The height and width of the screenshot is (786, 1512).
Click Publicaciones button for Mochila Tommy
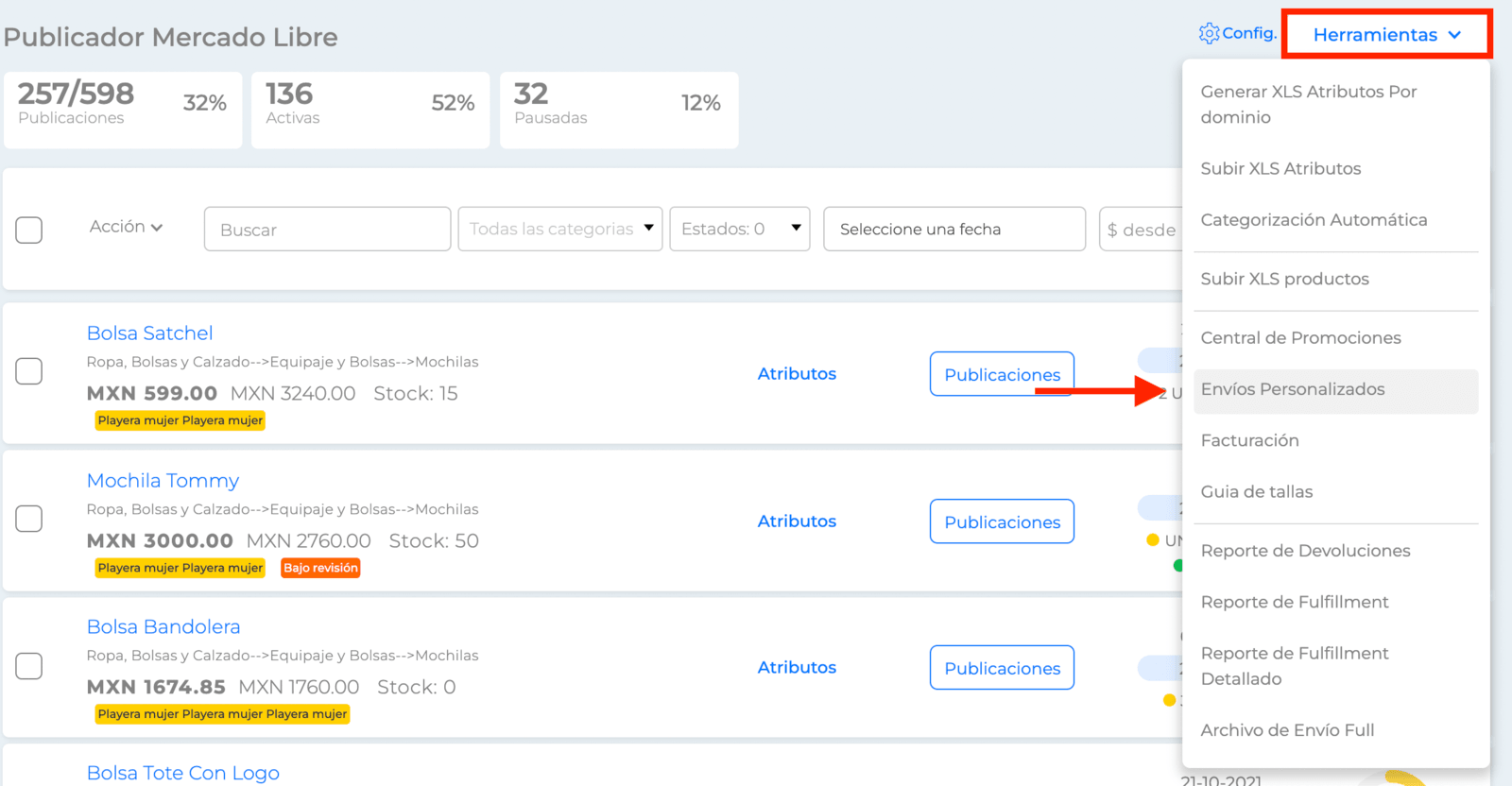(x=1002, y=521)
